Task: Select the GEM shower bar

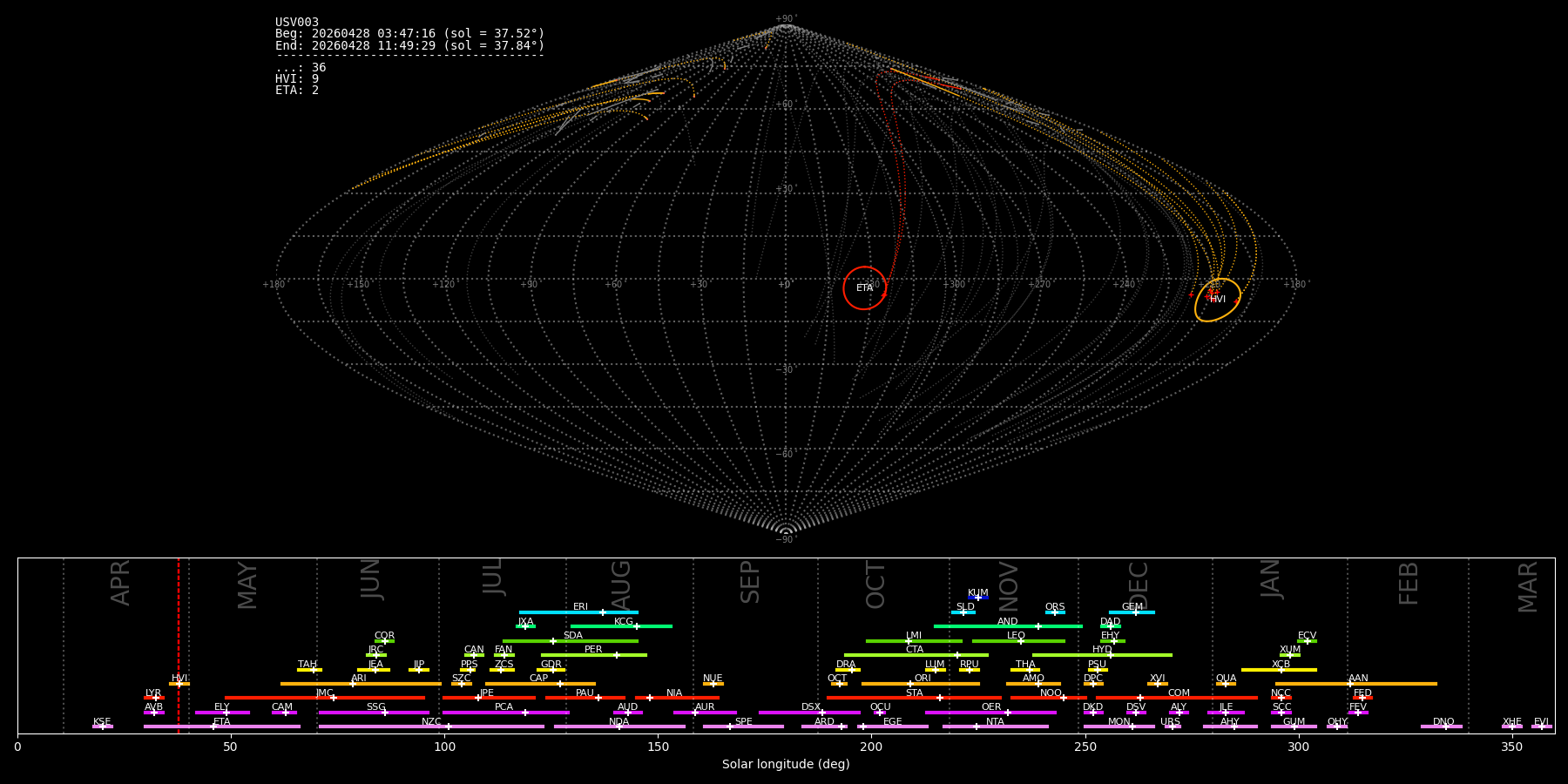Action: 1132,612
